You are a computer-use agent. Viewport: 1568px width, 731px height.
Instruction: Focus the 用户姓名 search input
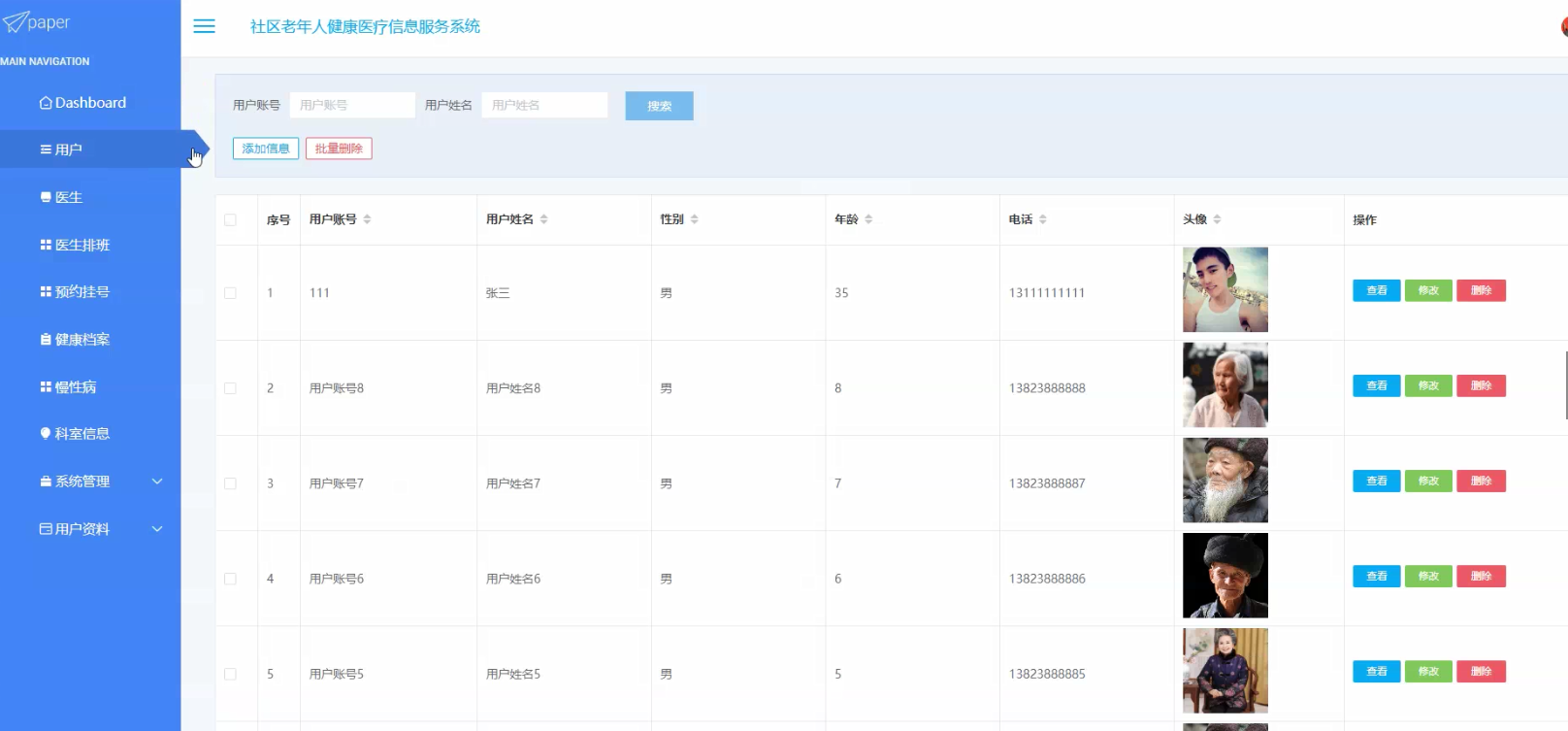click(544, 105)
